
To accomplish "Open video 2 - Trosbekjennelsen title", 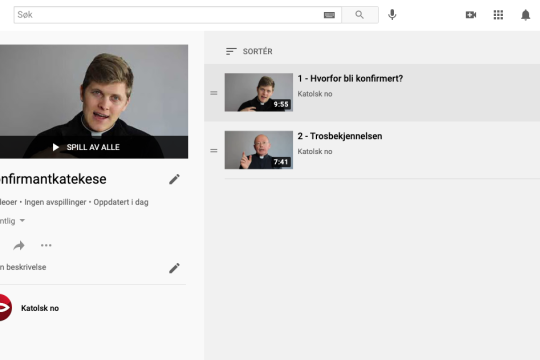I will [x=340, y=136].
